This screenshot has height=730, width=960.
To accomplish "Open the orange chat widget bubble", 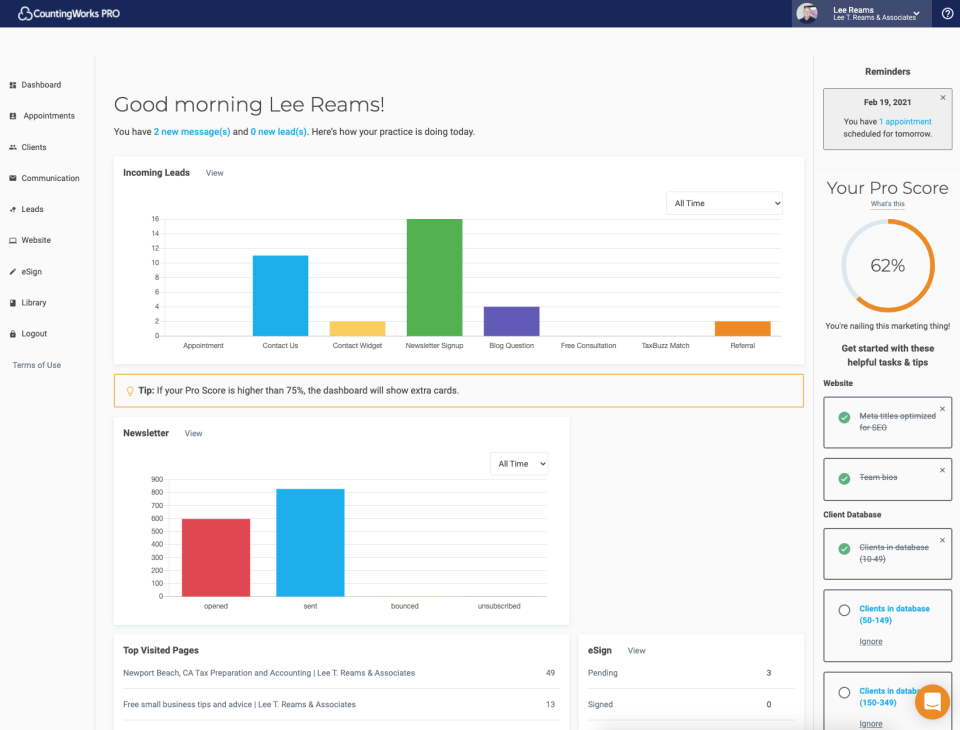I will [x=932, y=702].
